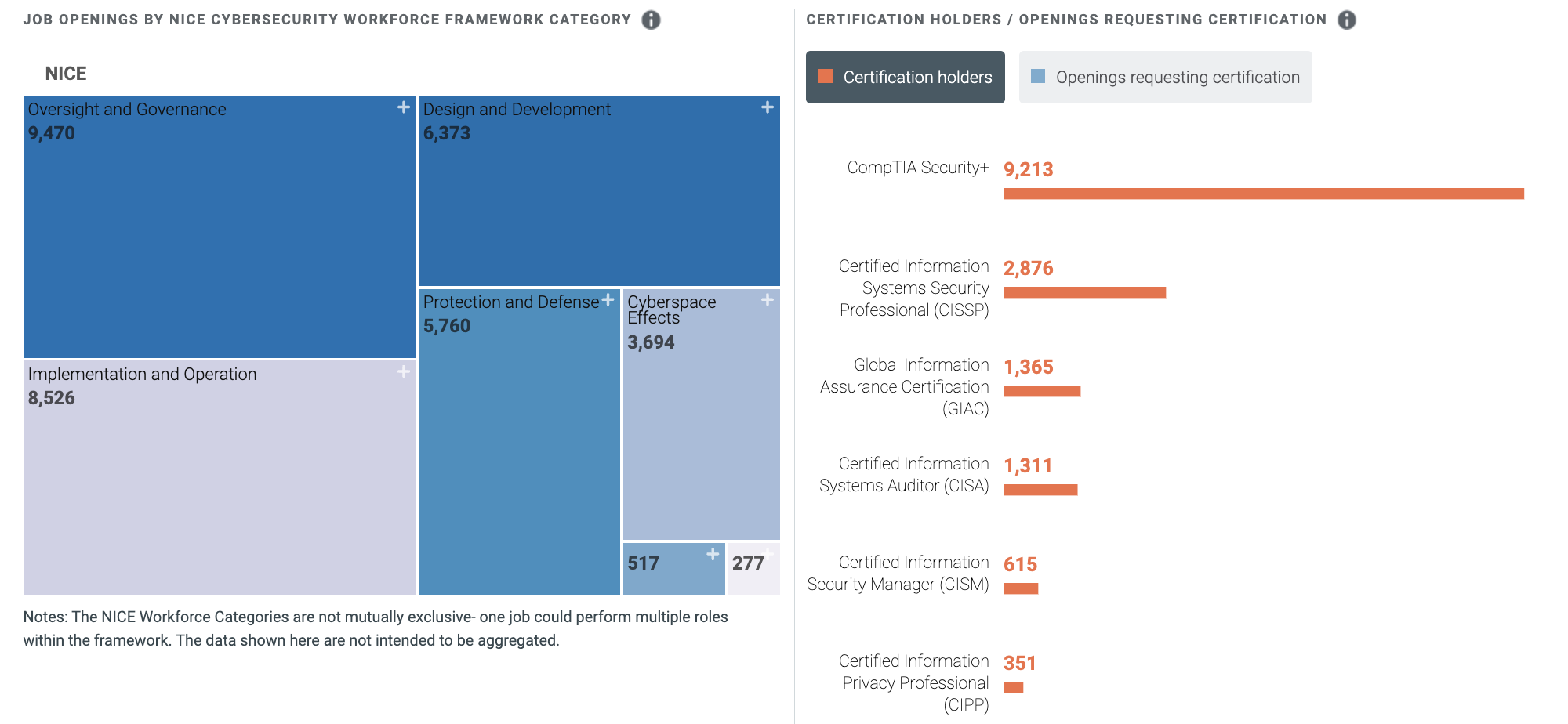Expand Implementation and Operation plus icon
The width and height of the screenshot is (1568, 724).
coord(404,371)
